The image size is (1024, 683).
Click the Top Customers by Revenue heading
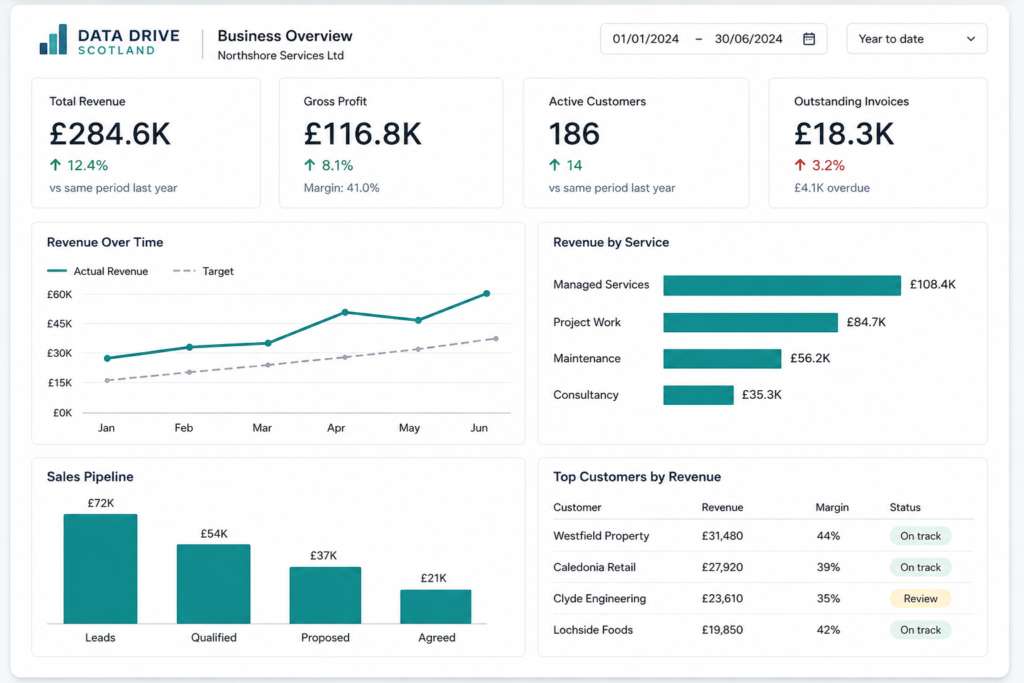point(637,477)
